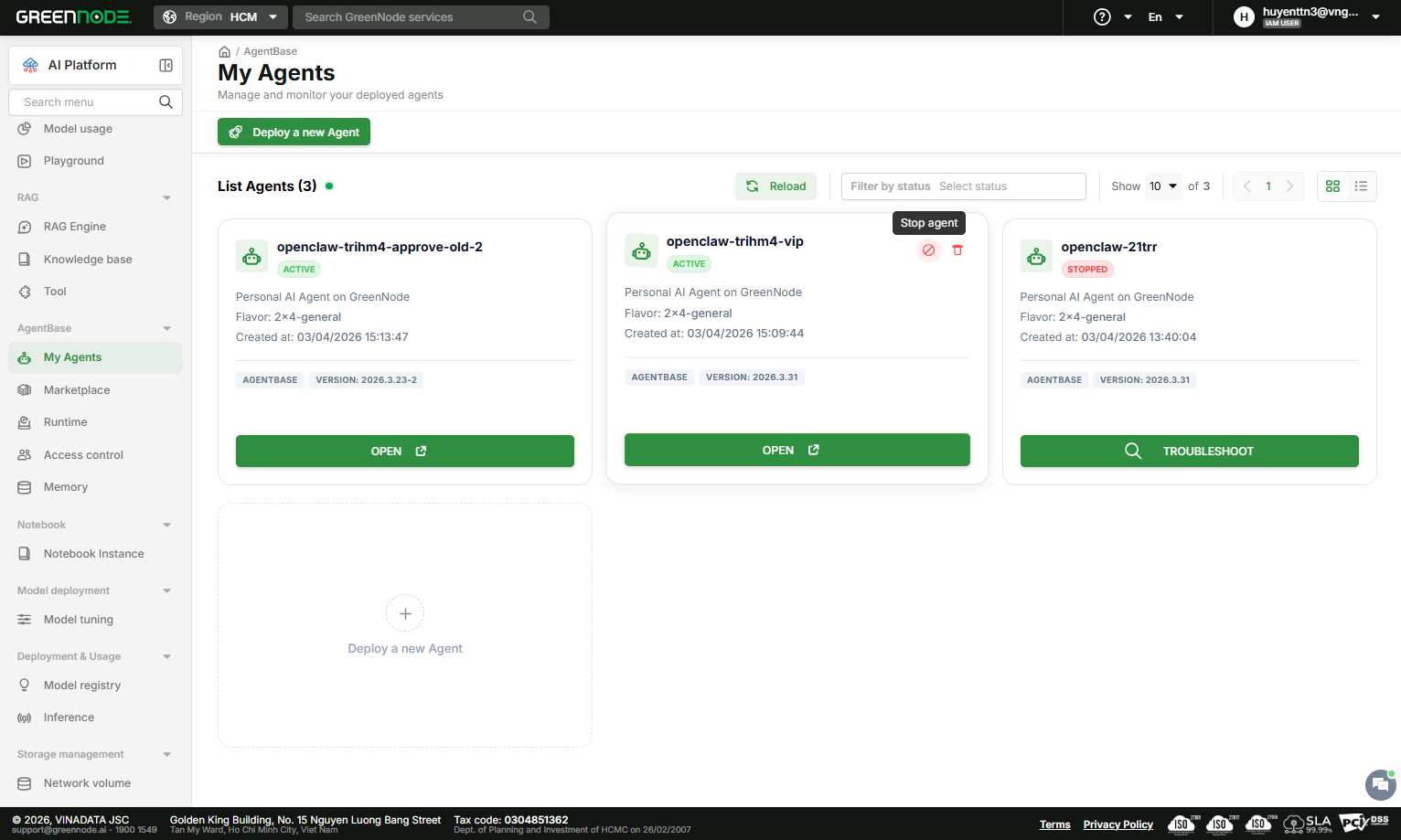Open Network volume page
The height and width of the screenshot is (840, 1401).
(95, 783)
